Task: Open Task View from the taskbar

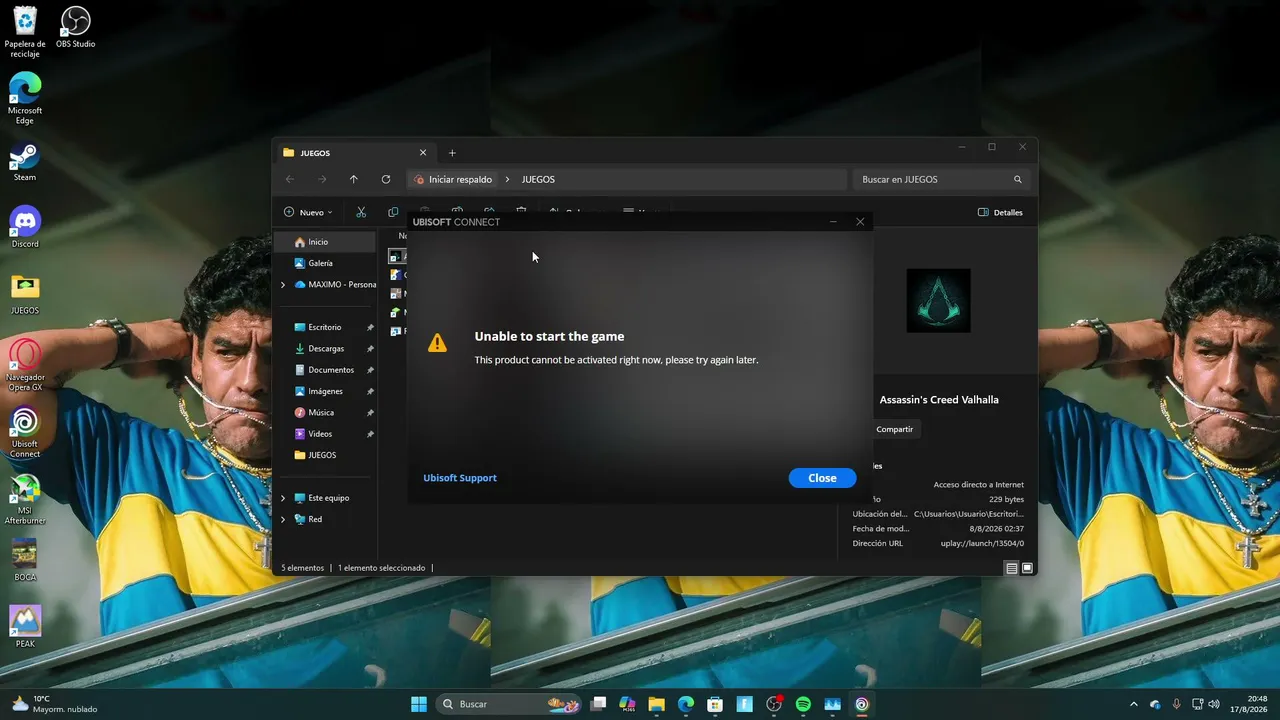Action: click(x=598, y=704)
